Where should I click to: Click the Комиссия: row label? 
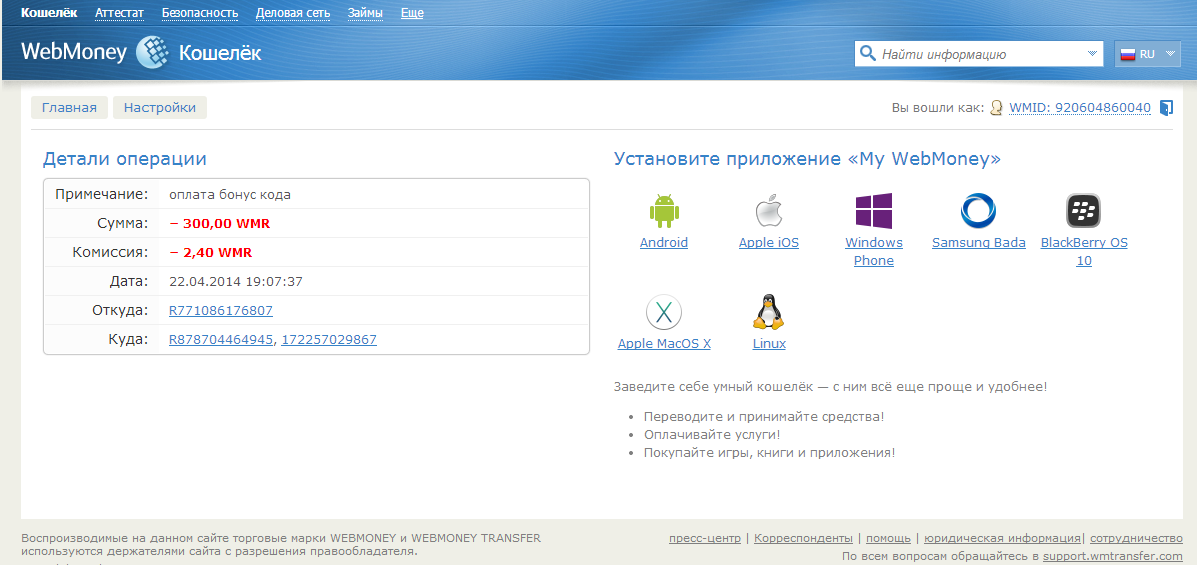coord(111,253)
